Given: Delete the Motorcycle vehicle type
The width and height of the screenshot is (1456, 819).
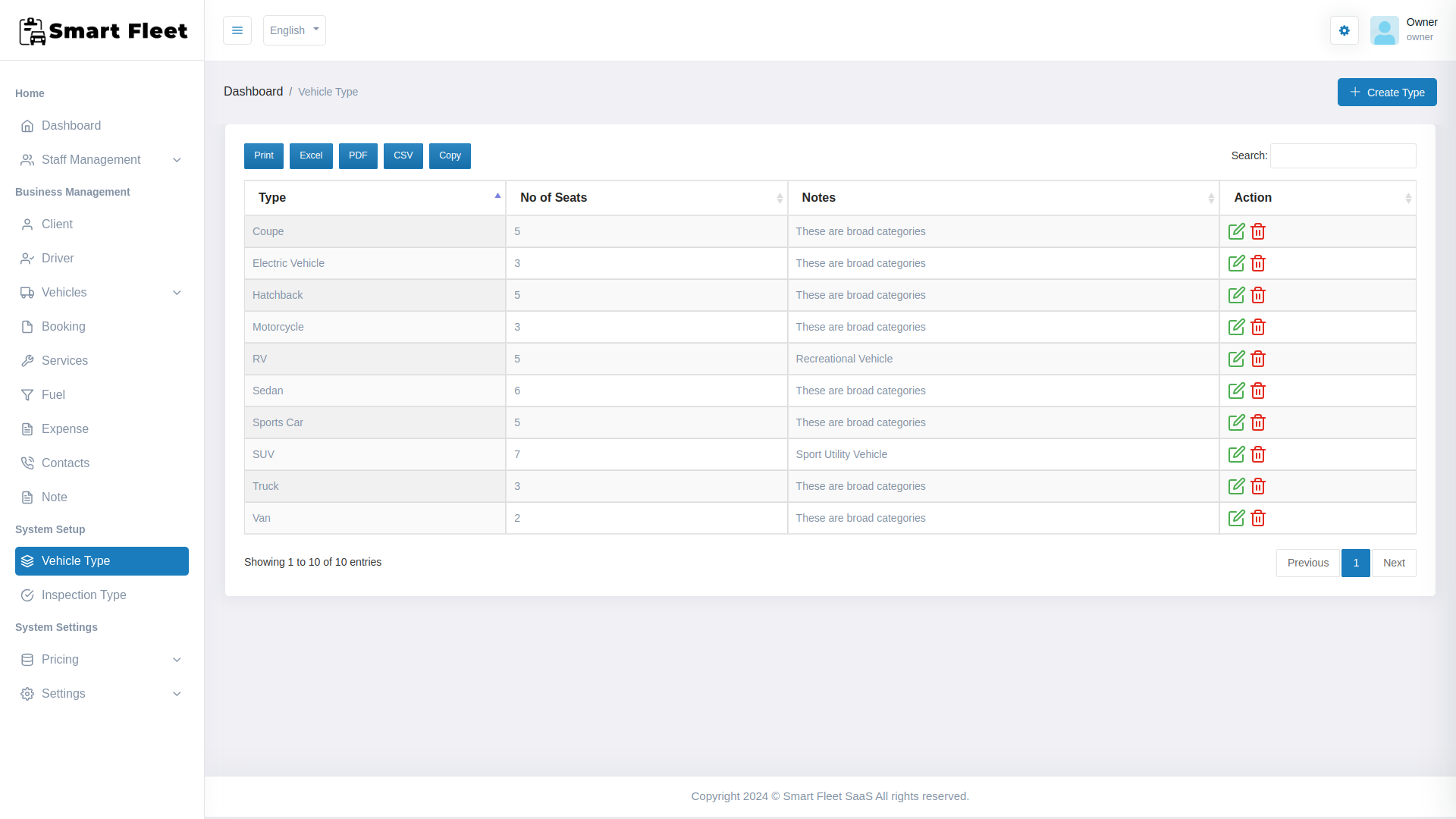Looking at the screenshot, I should (x=1258, y=327).
